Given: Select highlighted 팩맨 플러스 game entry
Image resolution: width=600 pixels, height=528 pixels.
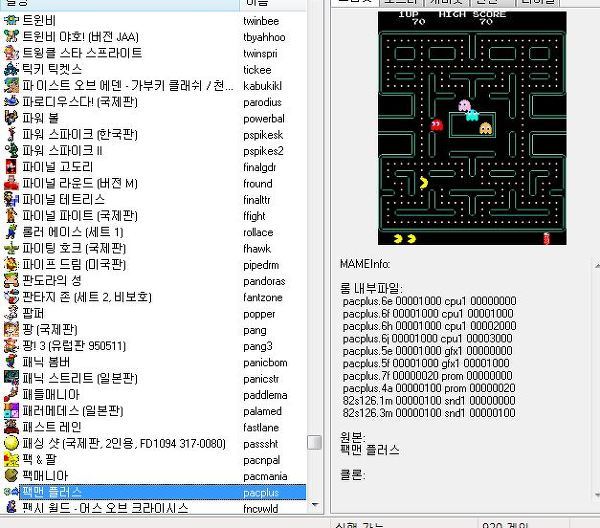Looking at the screenshot, I should 52,492.
